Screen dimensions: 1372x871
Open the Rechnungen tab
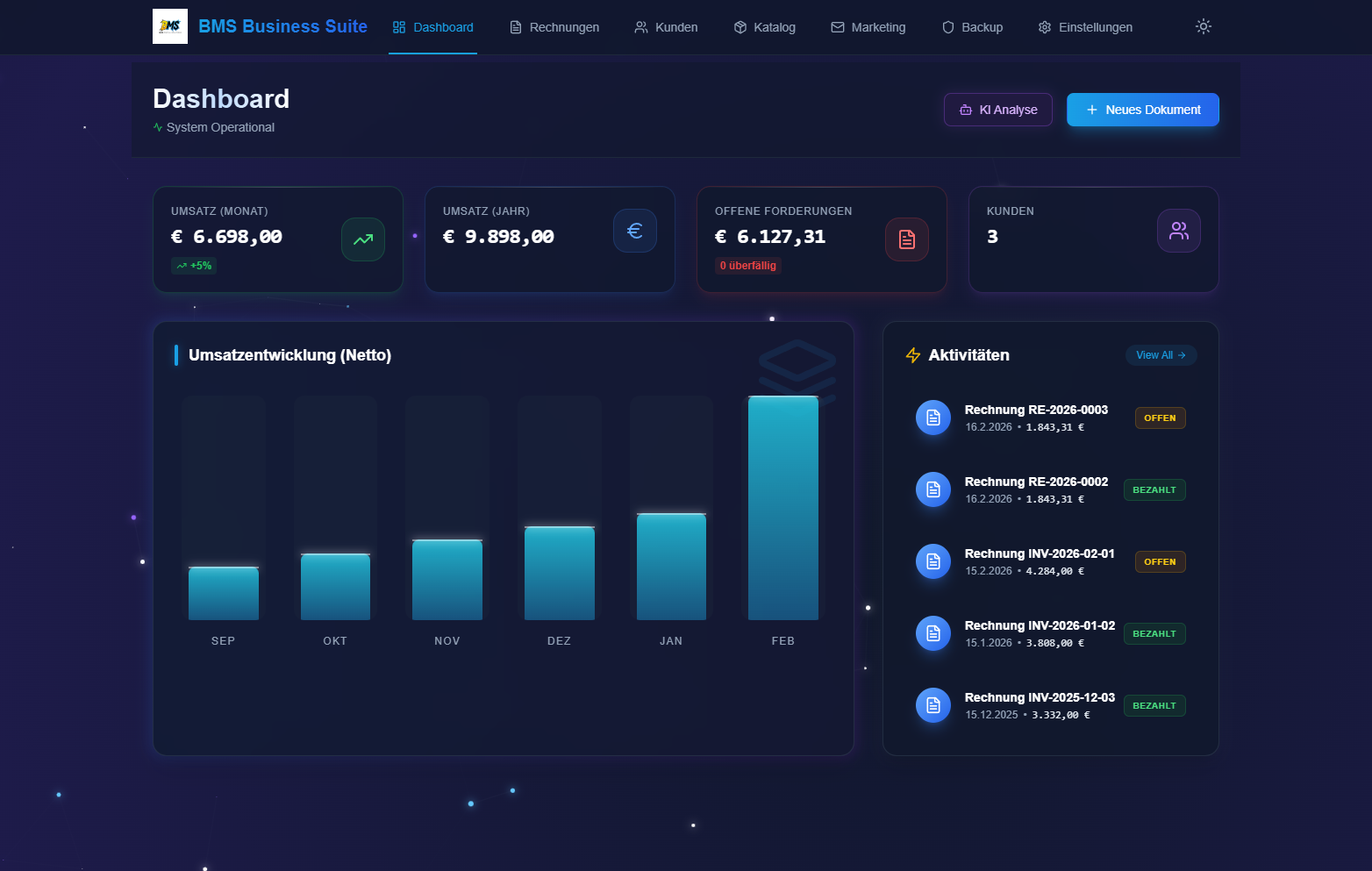[554, 27]
